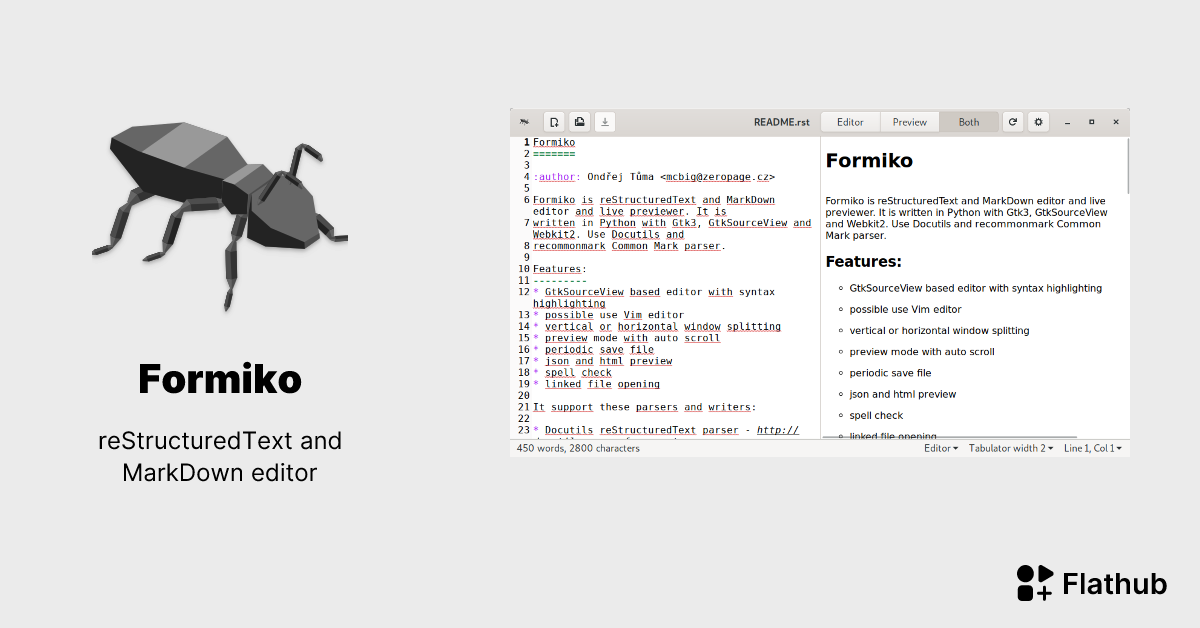The width and height of the screenshot is (1200, 628).
Task: Open the Editor dropdown in the status bar
Action: [x=940, y=448]
